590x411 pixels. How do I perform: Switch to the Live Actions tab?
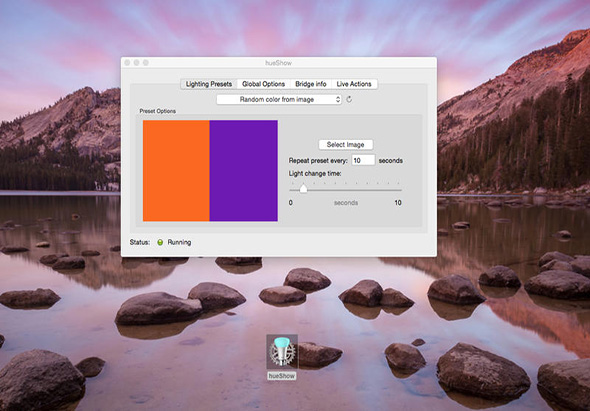[x=354, y=84]
